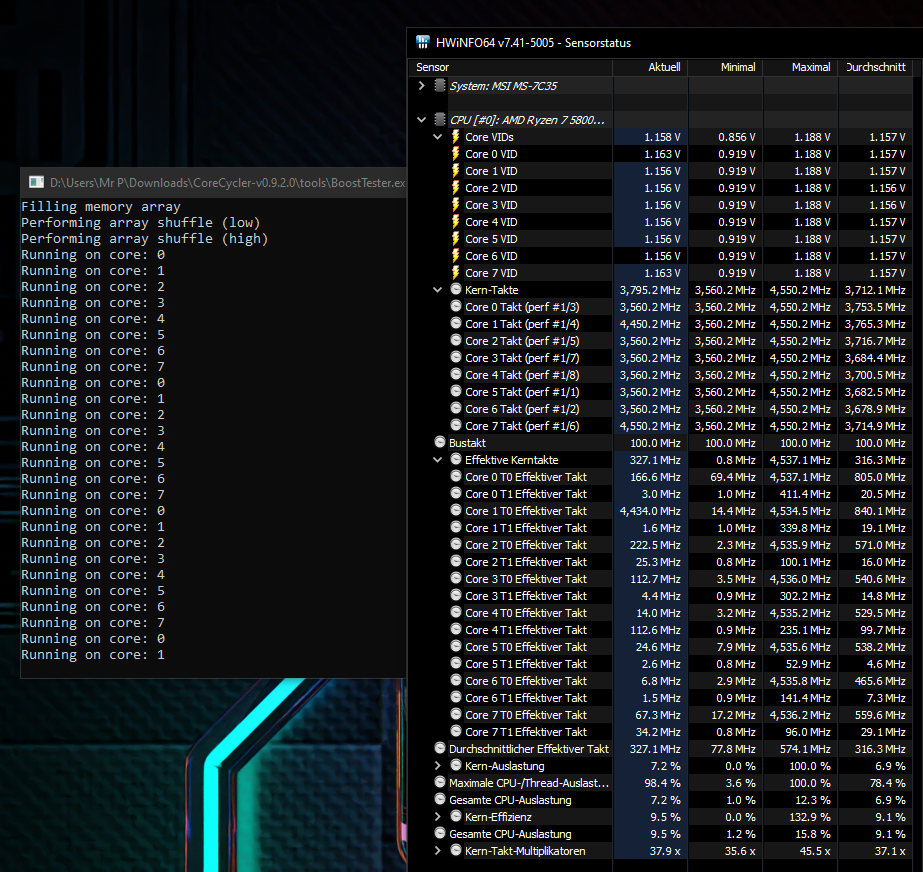Collapse the Kern-Takte group
The width and height of the screenshot is (923, 872).
click(437, 290)
